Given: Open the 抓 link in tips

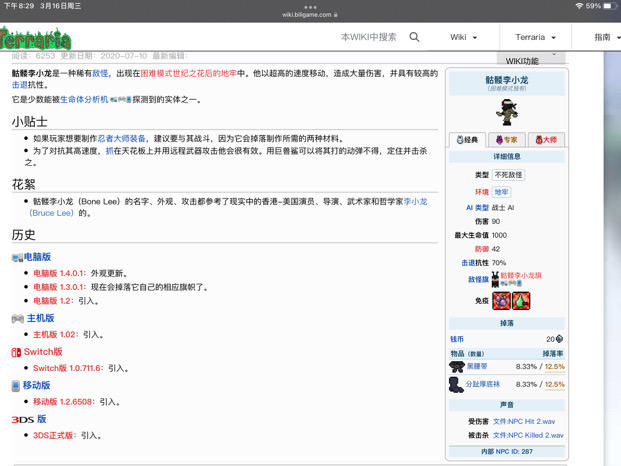Looking at the screenshot, I should [x=109, y=151].
